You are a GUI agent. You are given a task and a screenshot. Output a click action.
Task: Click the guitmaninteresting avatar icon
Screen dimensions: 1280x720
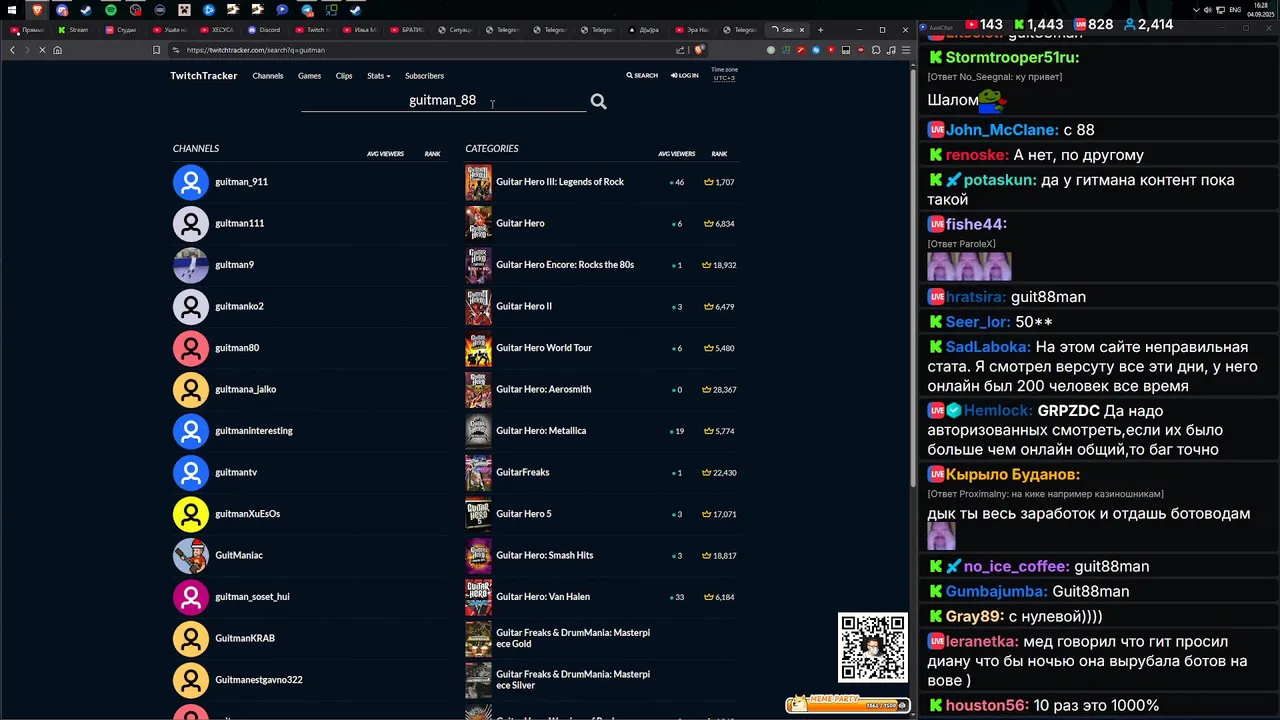pyautogui.click(x=190, y=431)
